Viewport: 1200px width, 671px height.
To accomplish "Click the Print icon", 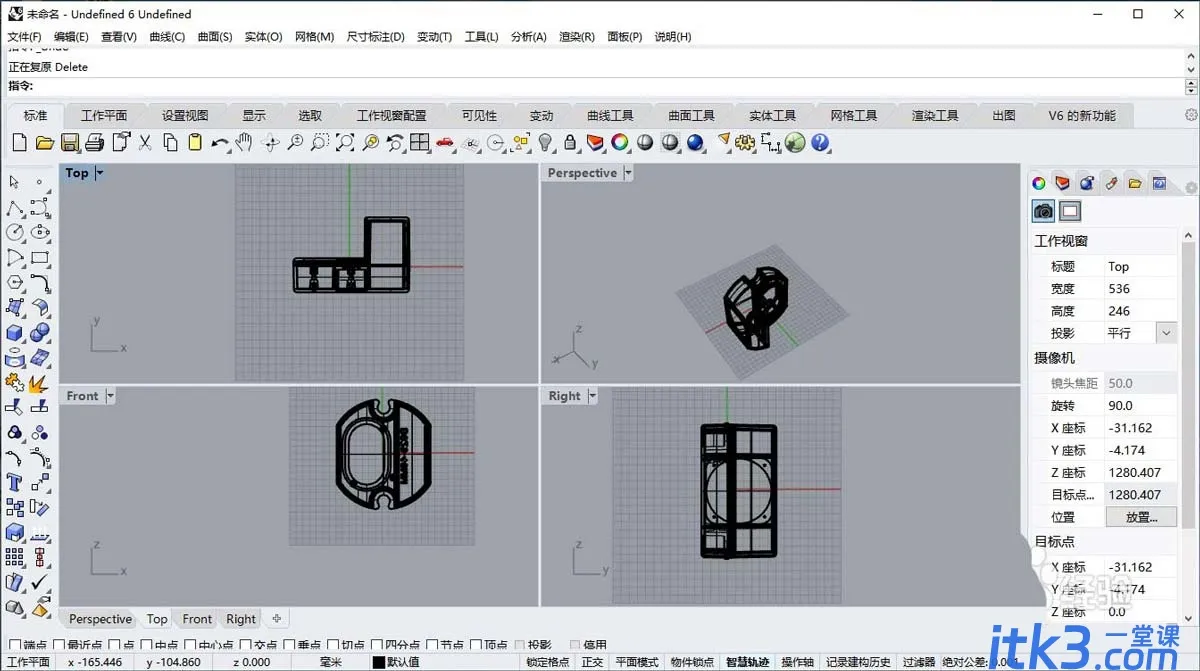I will click(95, 143).
